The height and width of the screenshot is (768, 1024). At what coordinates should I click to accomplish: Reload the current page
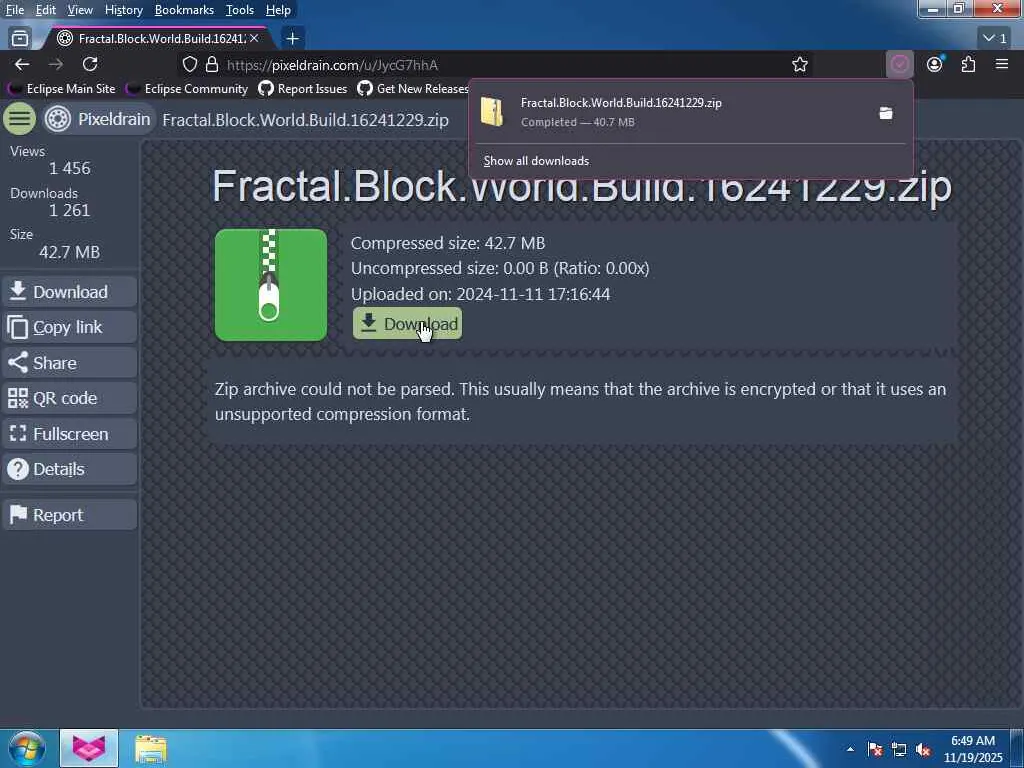click(x=90, y=64)
